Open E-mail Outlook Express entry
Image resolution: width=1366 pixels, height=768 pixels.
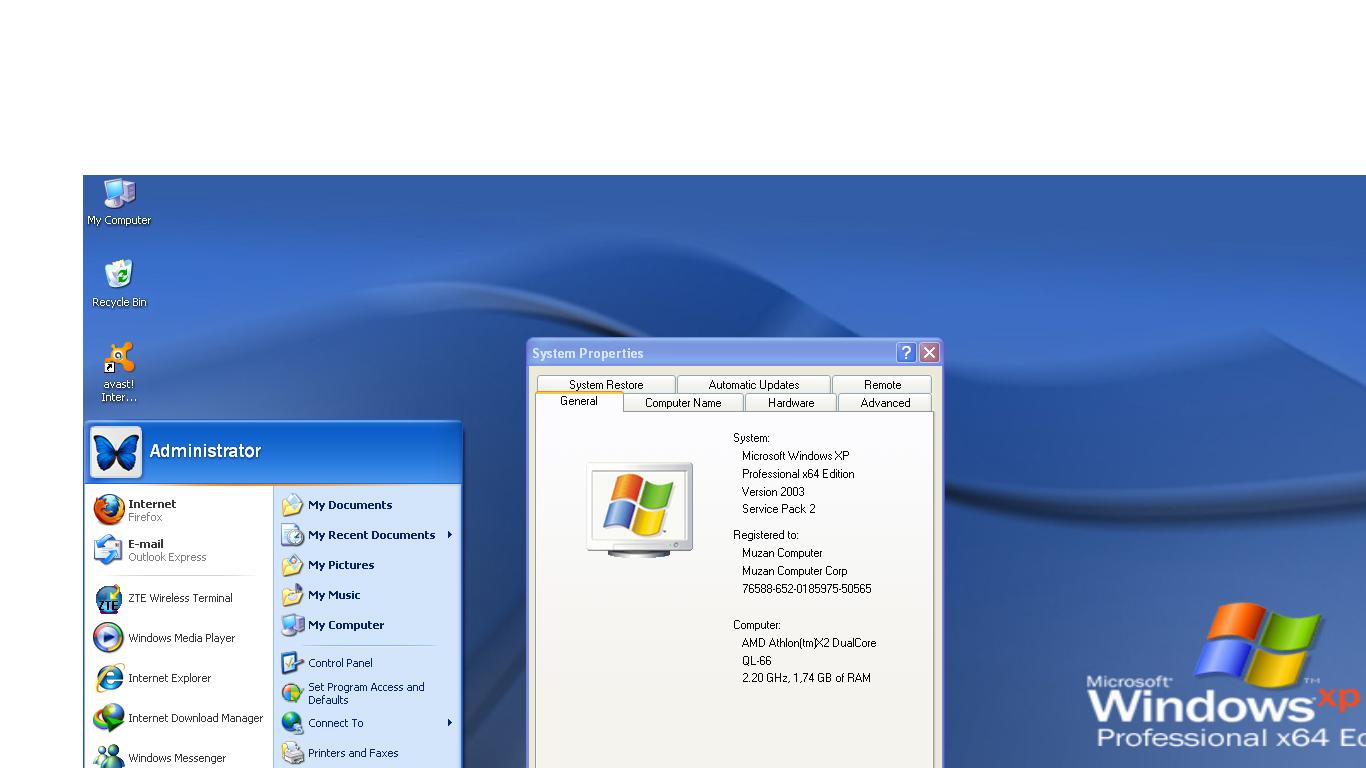click(x=179, y=550)
